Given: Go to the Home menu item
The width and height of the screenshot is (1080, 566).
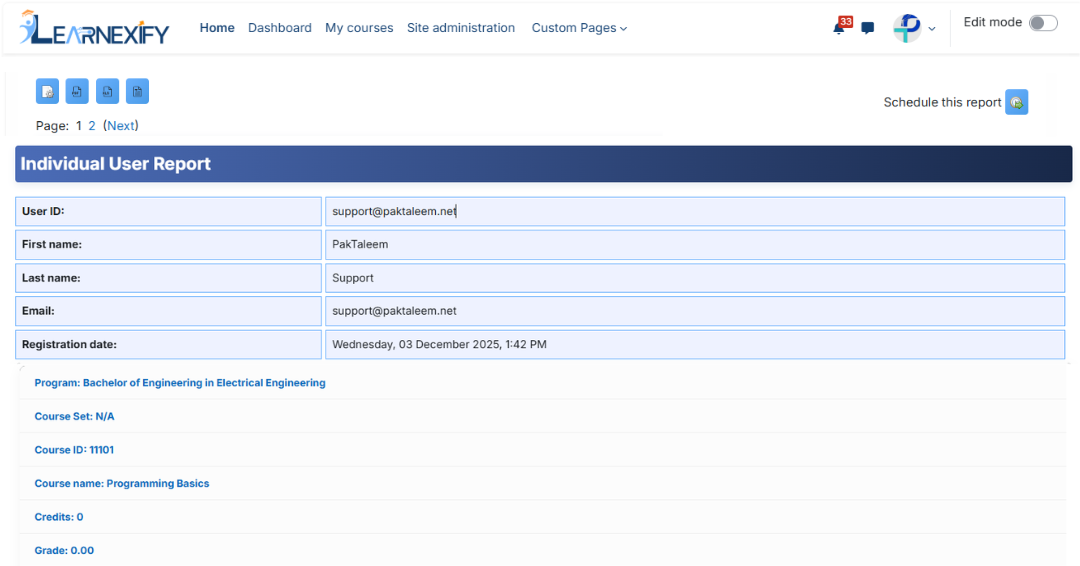Looking at the screenshot, I should tap(217, 28).
